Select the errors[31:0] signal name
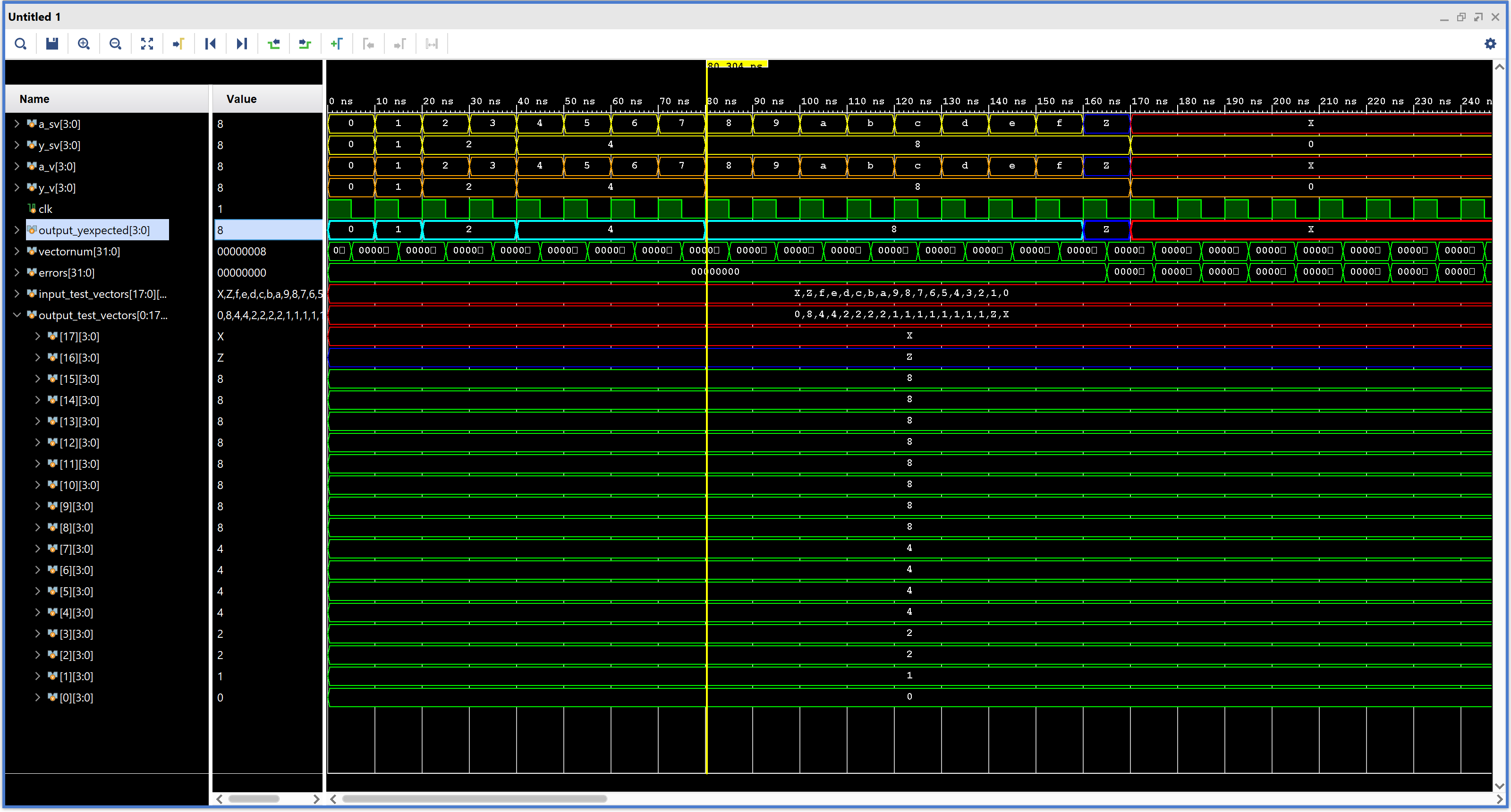Screen dimensions: 1511x812 (66, 272)
